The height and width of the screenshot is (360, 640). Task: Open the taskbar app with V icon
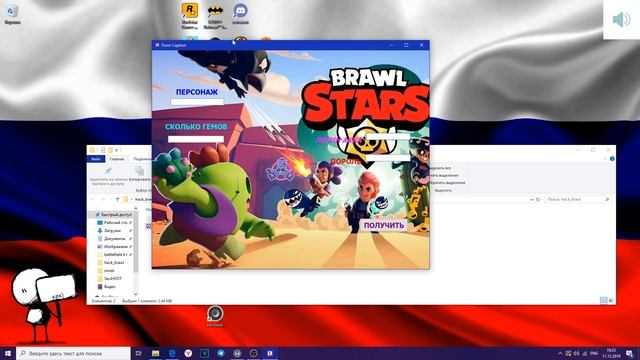204,353
